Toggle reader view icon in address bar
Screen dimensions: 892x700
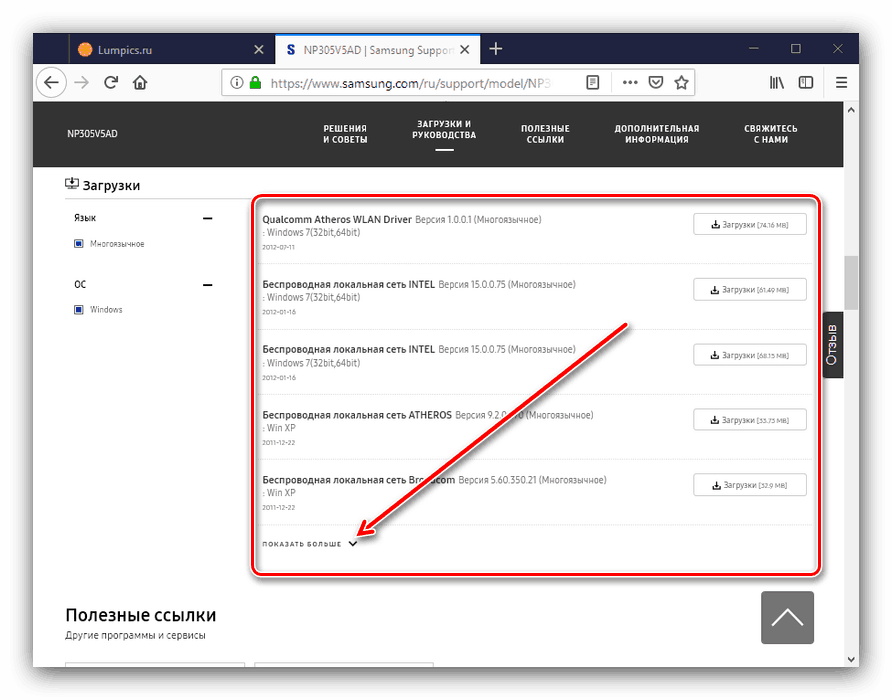(x=593, y=83)
